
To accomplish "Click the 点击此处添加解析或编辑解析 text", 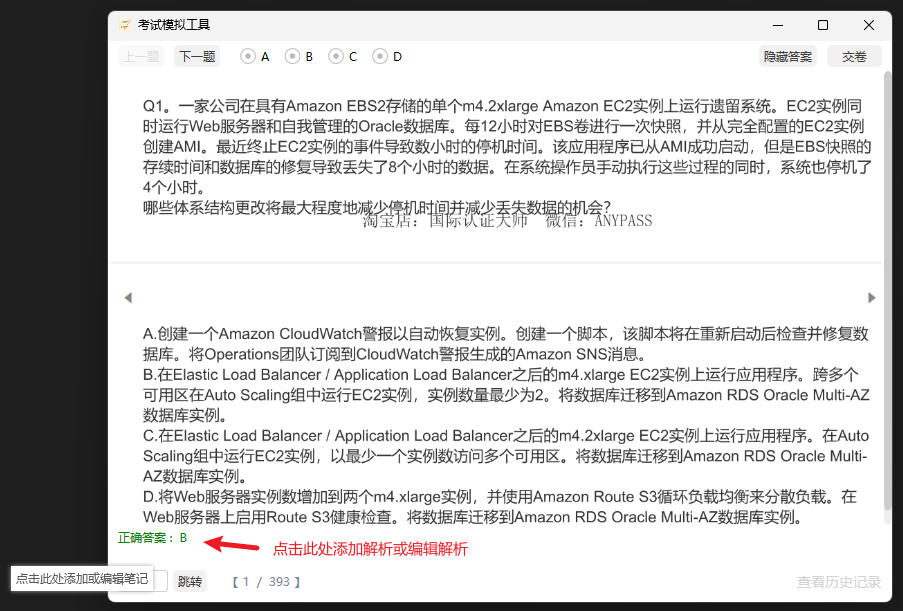I will [370, 549].
